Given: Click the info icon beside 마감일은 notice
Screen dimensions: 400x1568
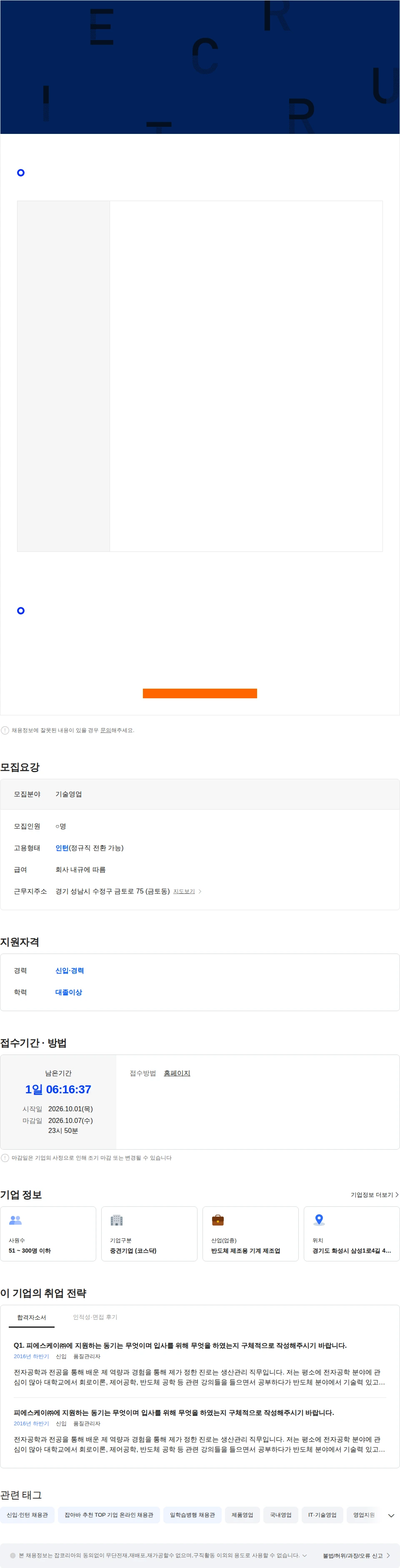Looking at the screenshot, I should point(5,1158).
